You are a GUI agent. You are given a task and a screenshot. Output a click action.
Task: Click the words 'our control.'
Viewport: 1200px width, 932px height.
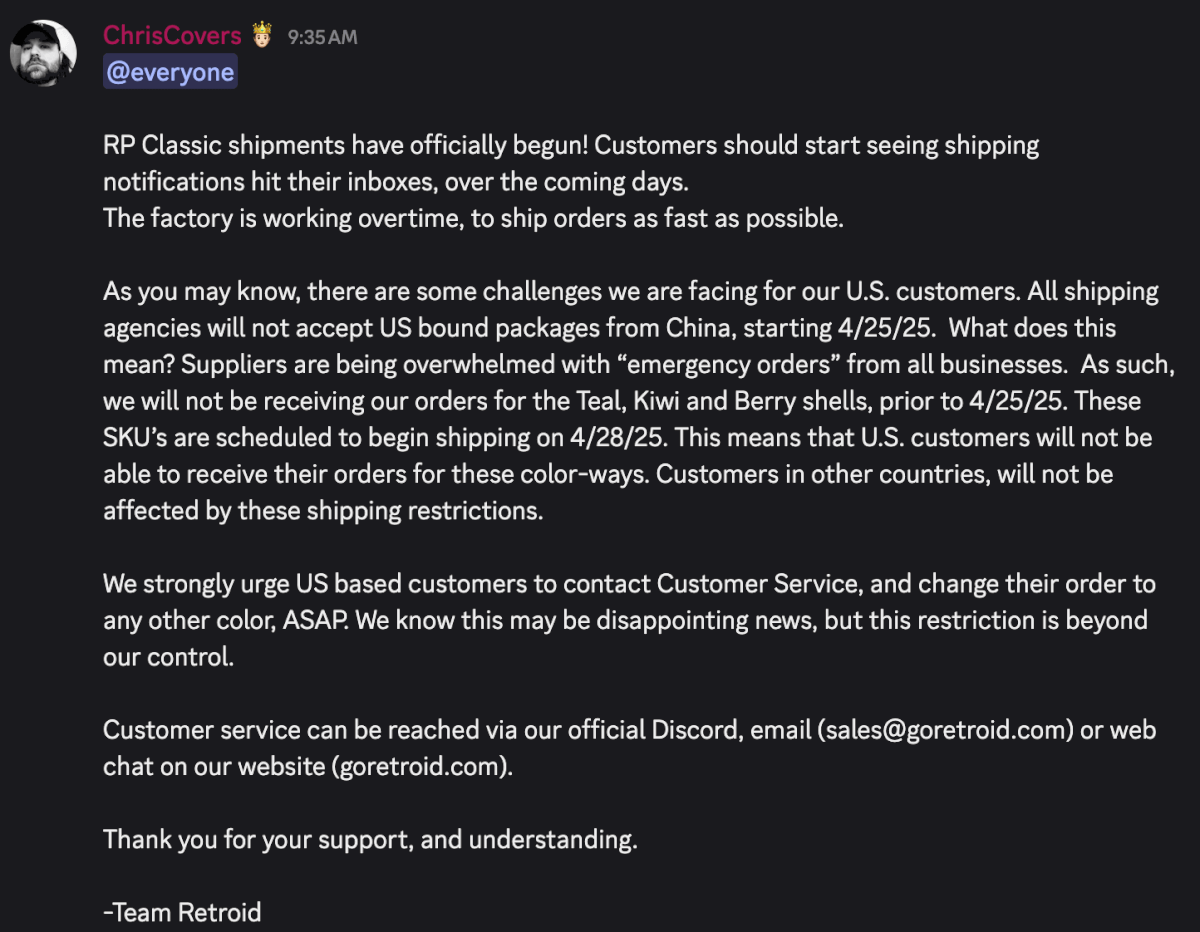168,657
